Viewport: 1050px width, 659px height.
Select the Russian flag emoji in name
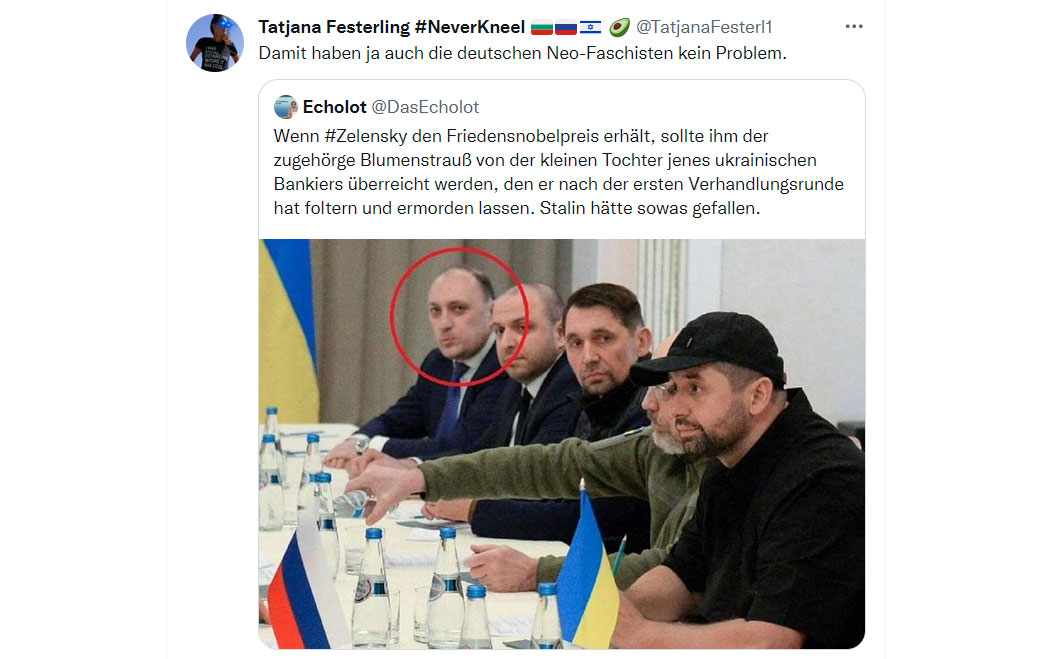566,27
